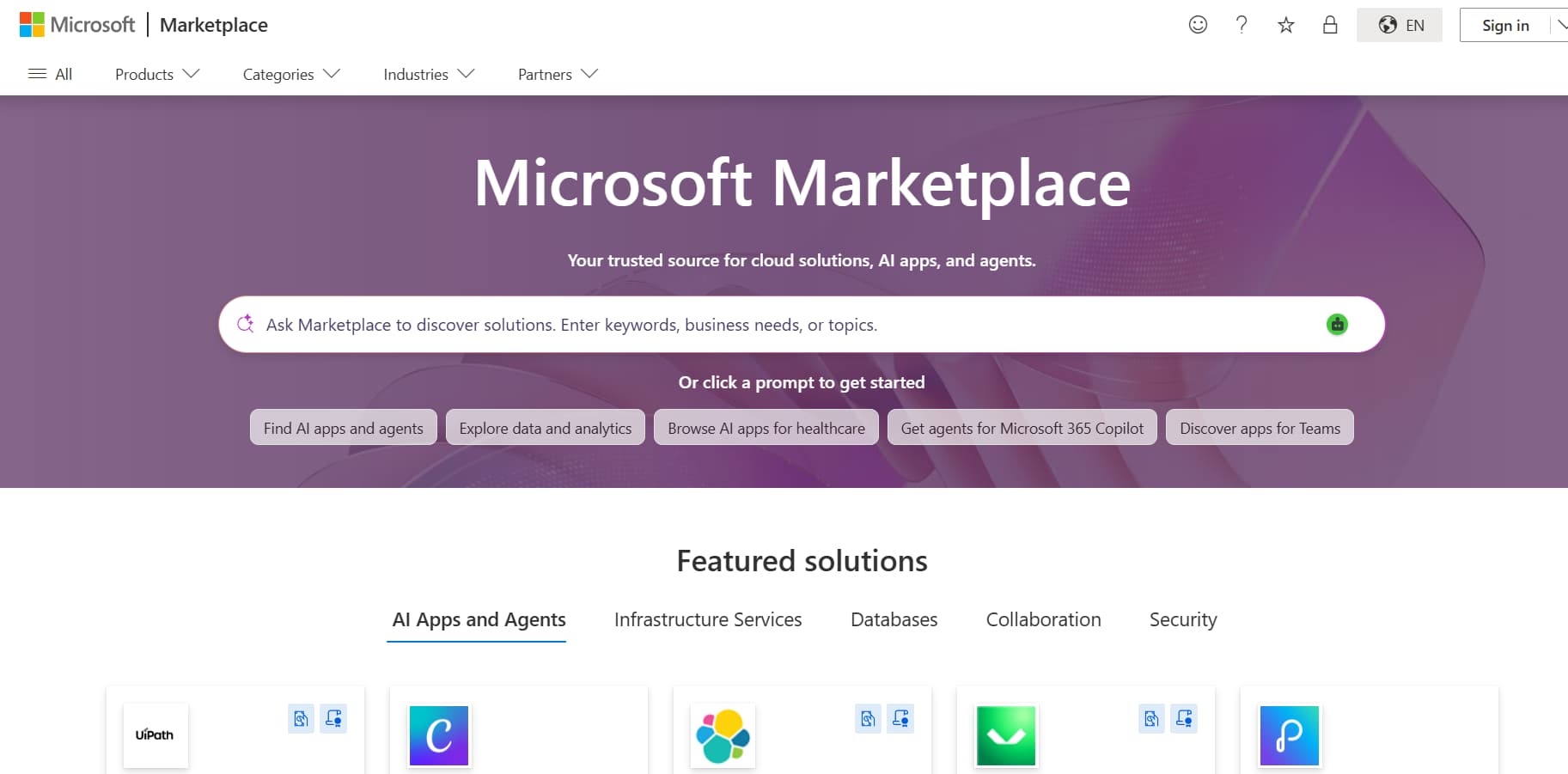Click second badge icon on colorful blob card
This screenshot has width=1568, height=774.
point(900,718)
